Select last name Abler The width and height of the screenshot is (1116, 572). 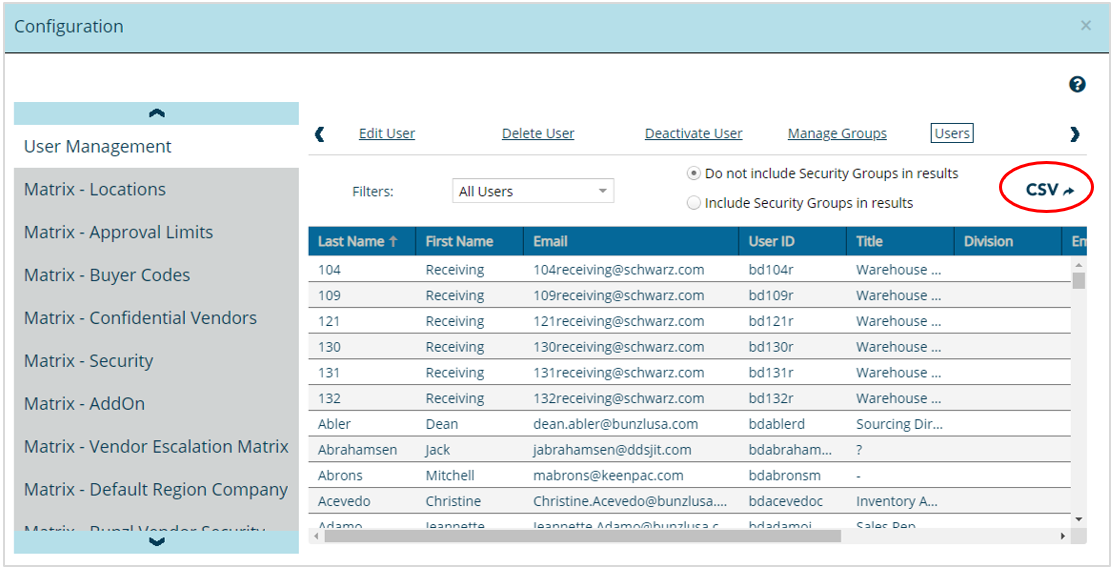tap(335, 424)
